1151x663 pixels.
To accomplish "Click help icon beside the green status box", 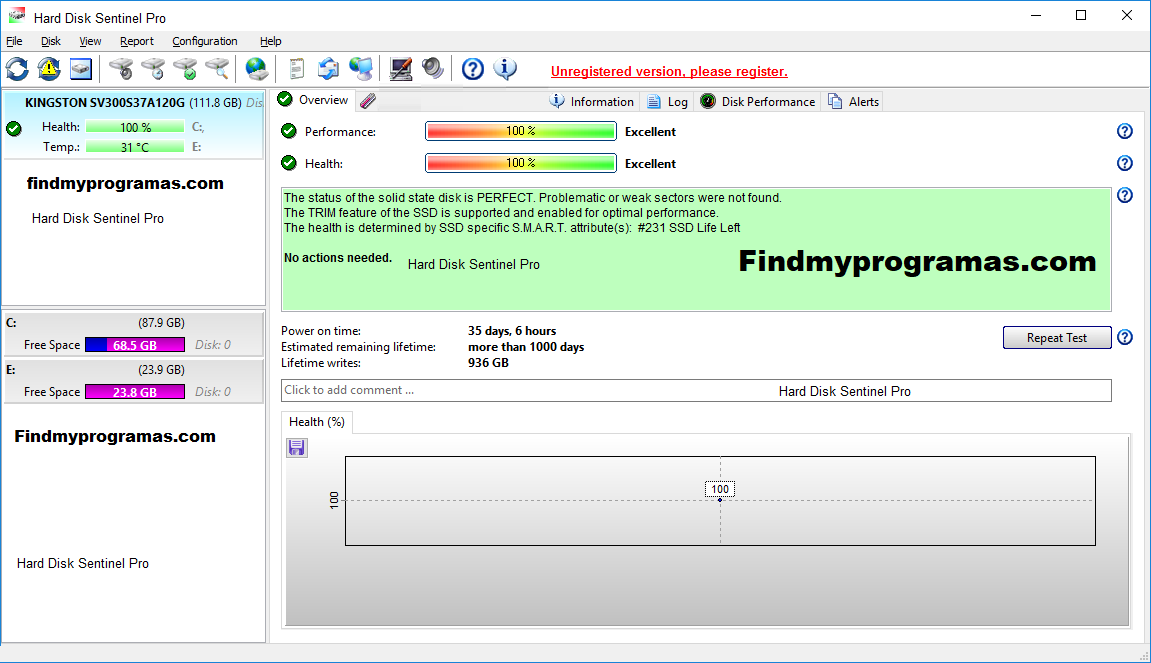I will 1125,195.
